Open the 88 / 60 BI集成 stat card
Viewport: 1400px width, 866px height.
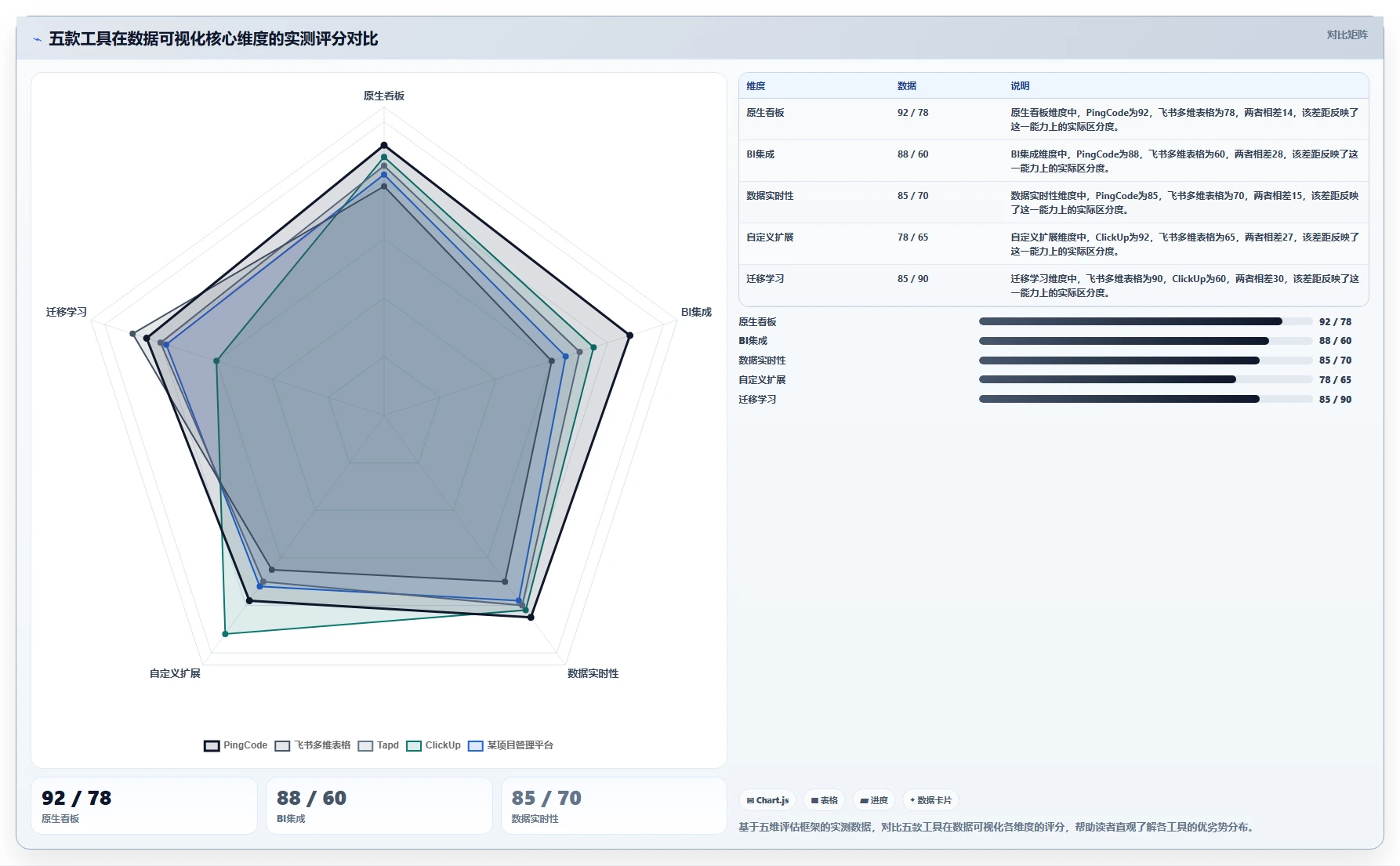coord(379,806)
